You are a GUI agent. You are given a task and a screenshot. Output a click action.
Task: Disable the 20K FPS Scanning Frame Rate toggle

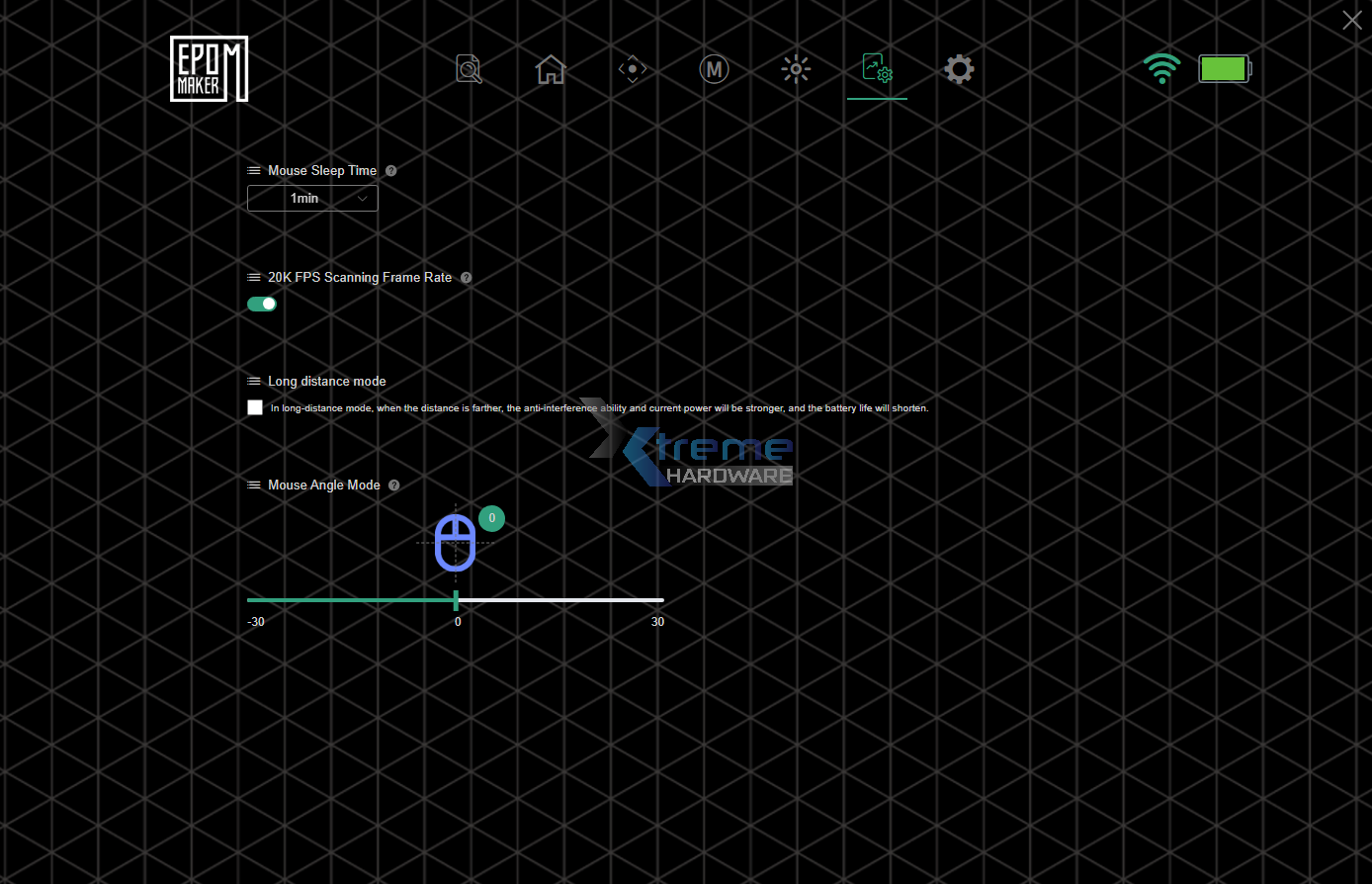pyautogui.click(x=261, y=304)
